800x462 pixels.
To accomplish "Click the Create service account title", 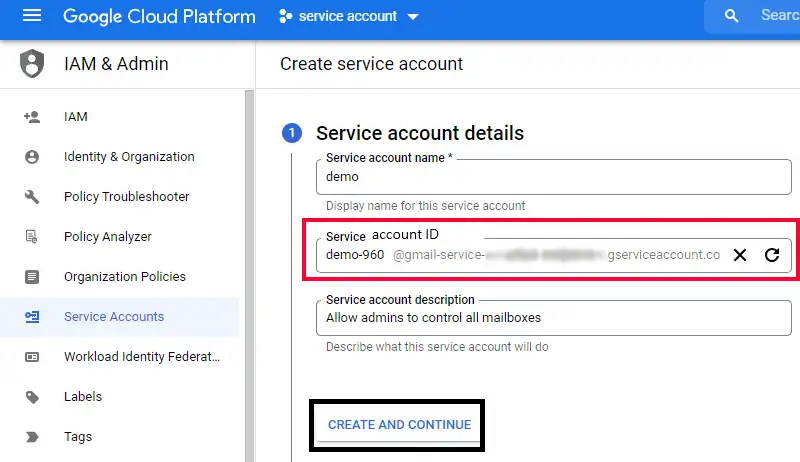I will 371,64.
